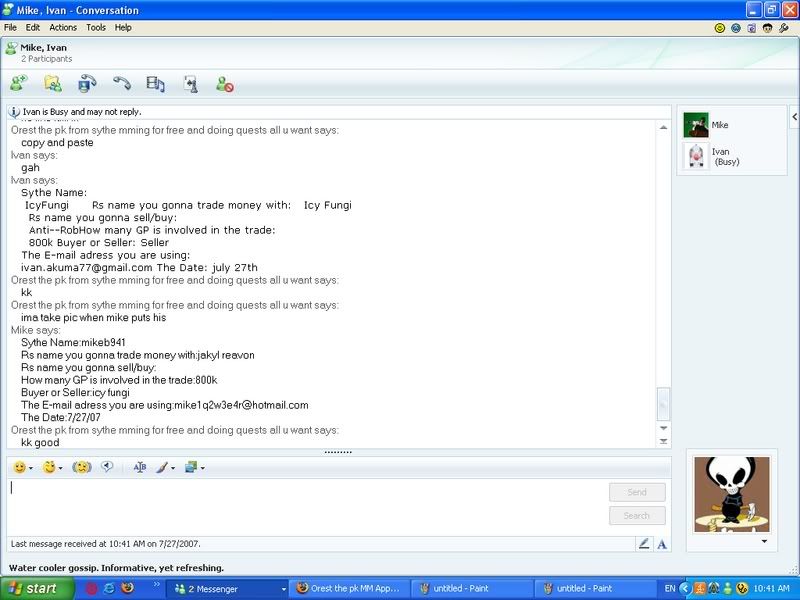Click the voice clip icon
Image resolution: width=800 pixels, height=600 pixels.
point(107,467)
